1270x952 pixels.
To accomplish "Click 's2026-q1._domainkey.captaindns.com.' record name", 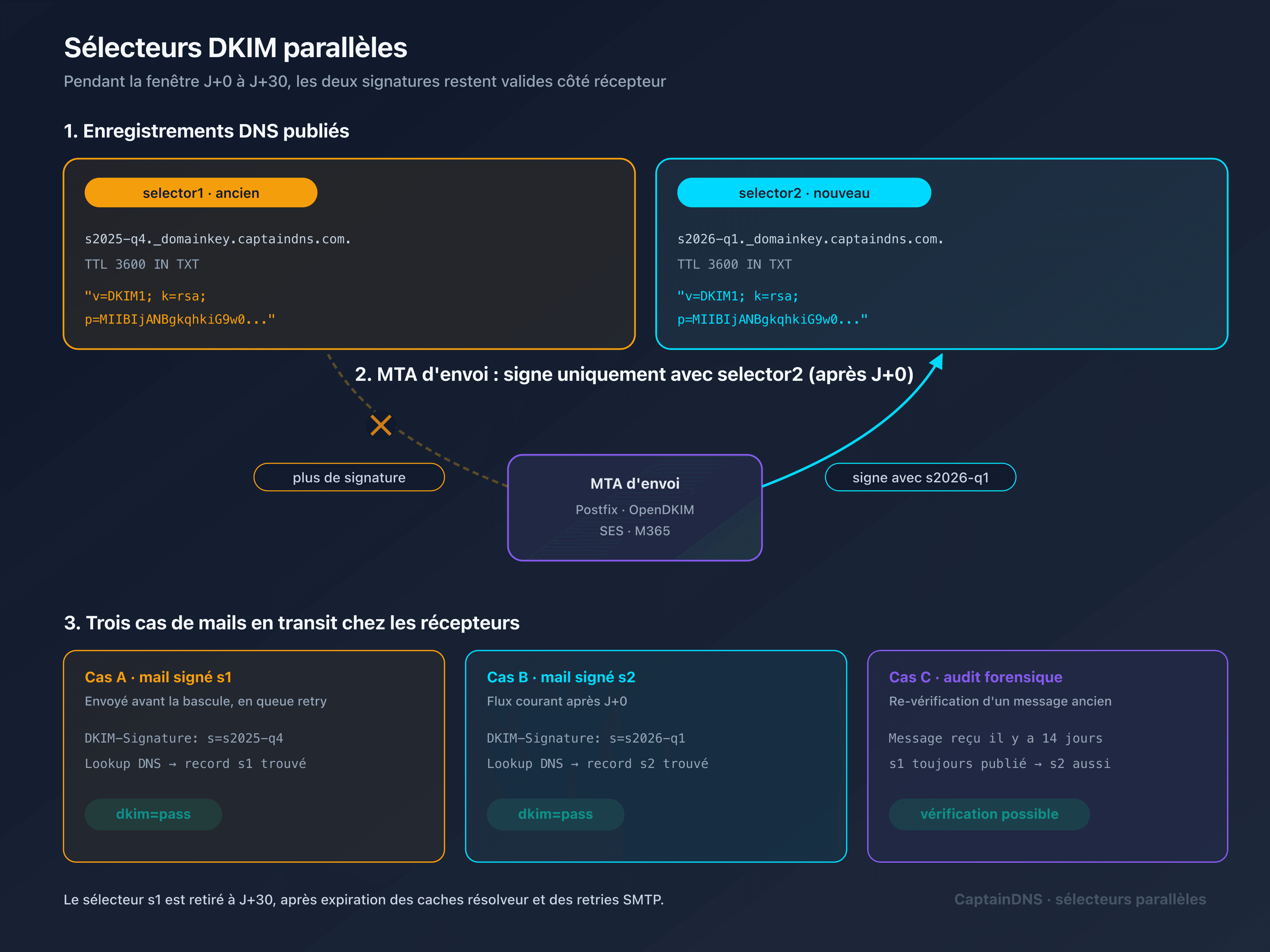I will (810, 239).
